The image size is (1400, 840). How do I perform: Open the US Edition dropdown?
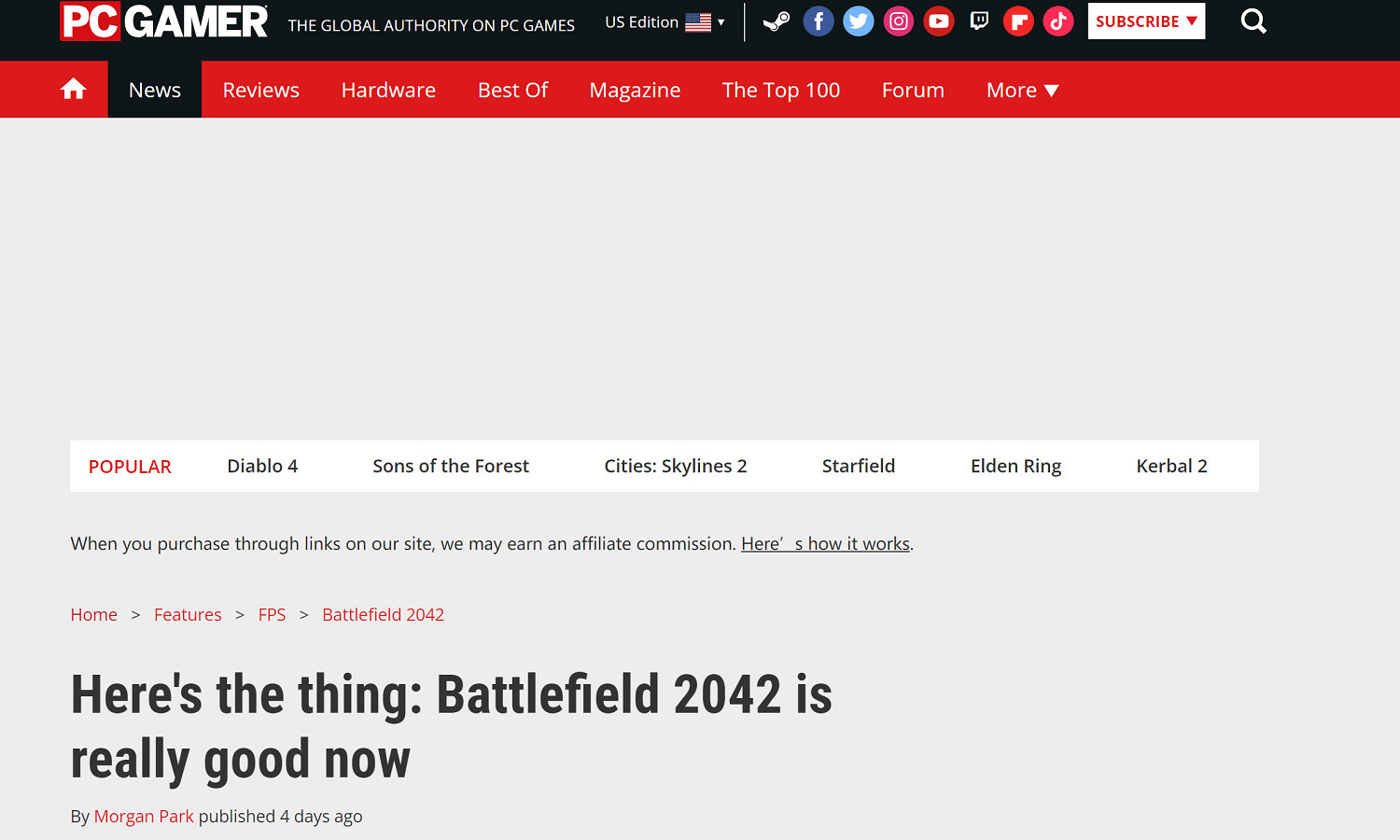click(x=664, y=21)
